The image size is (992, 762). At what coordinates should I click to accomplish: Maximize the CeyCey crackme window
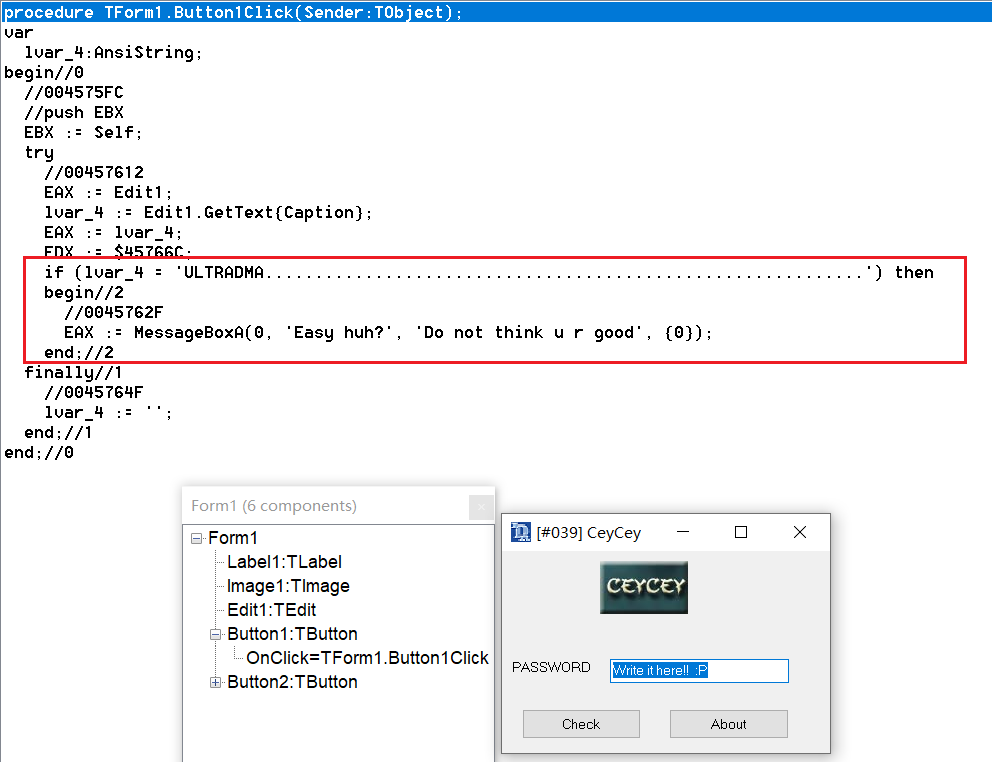741,532
